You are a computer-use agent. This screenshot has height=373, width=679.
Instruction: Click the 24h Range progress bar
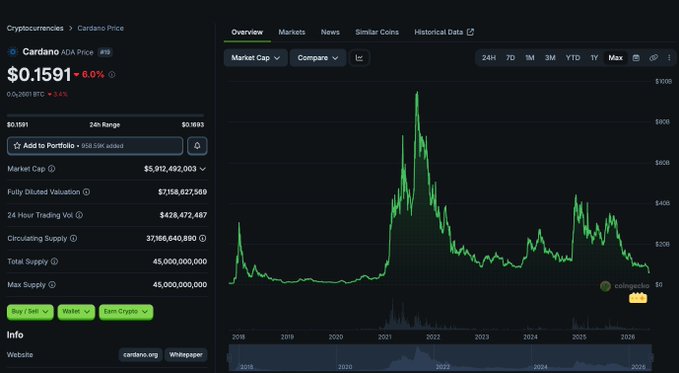(x=105, y=116)
